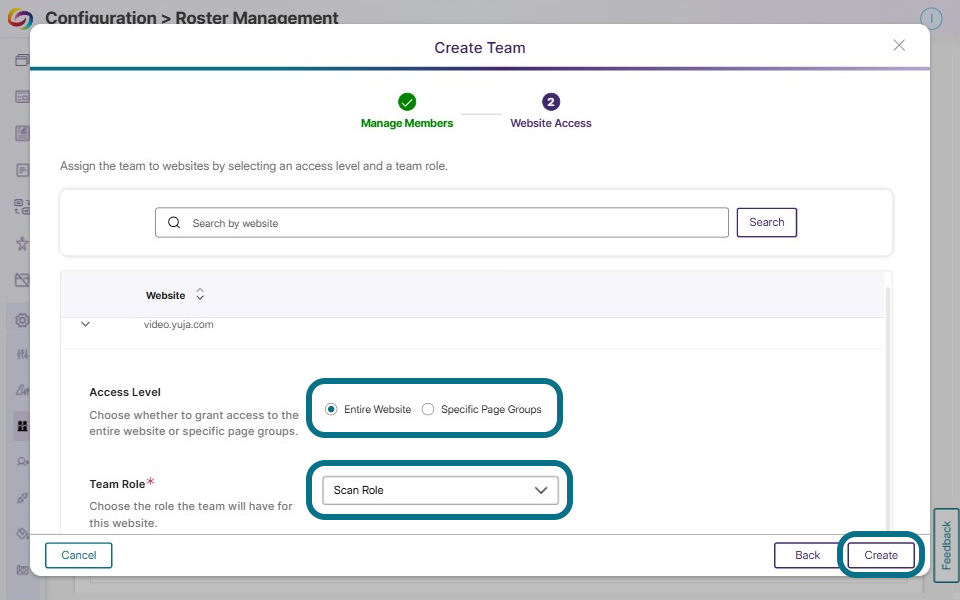Viewport: 960px width, 600px height.
Task: Click the Team Role label
Action: tap(117, 484)
